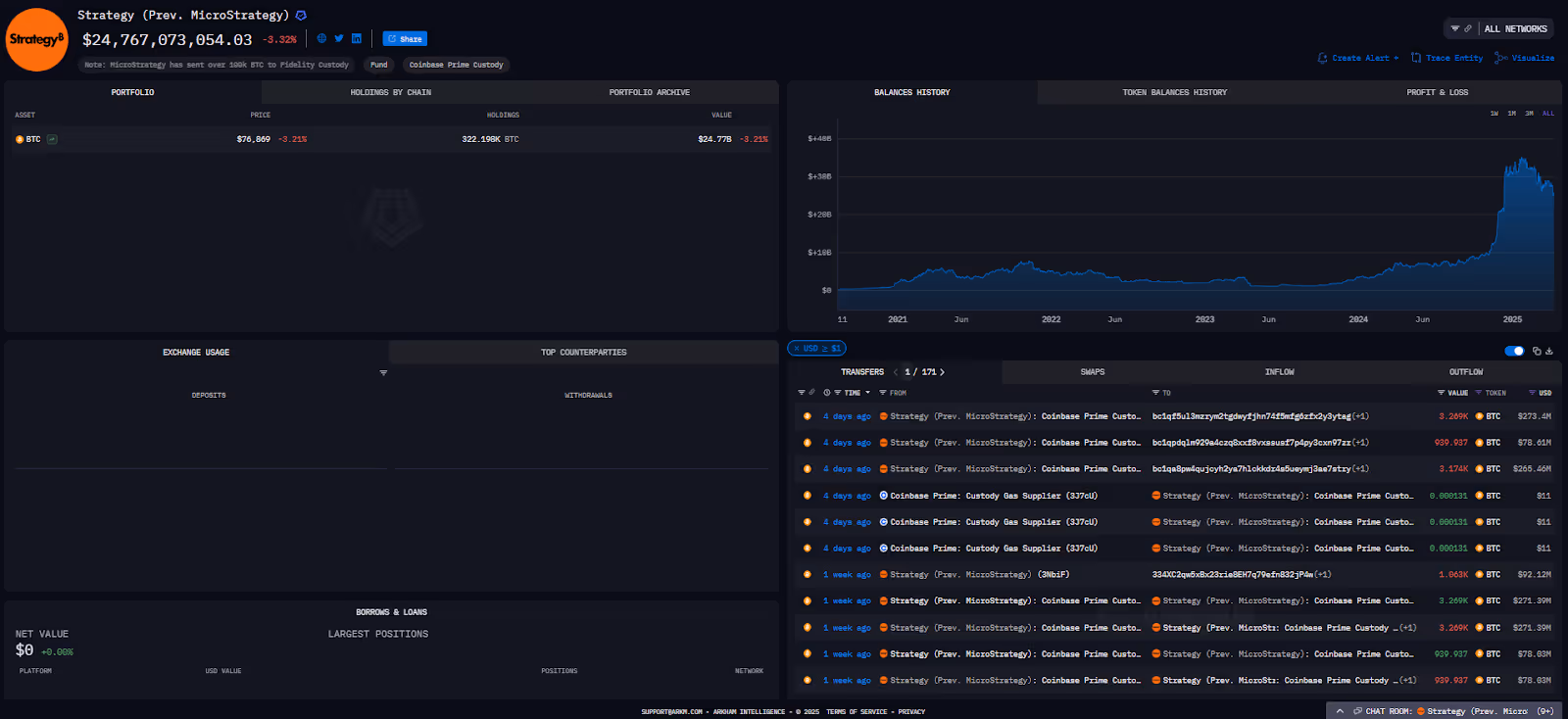This screenshot has height=719, width=1568.
Task: Click Create Alert link
Action: [1358, 58]
